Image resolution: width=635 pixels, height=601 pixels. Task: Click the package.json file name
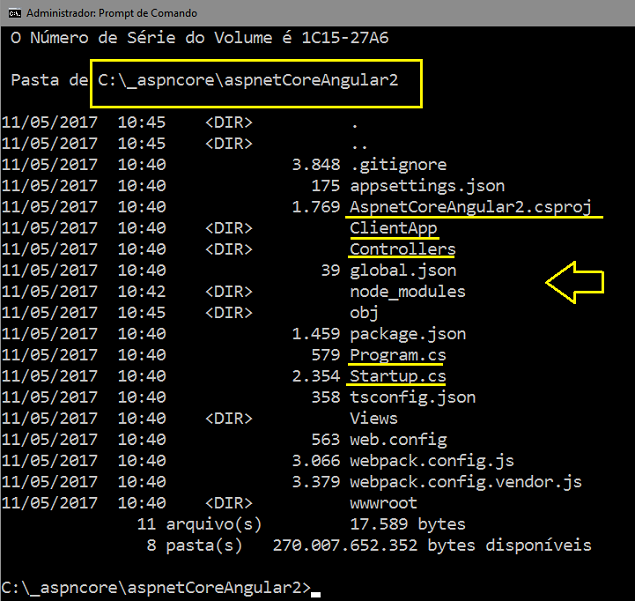click(408, 334)
